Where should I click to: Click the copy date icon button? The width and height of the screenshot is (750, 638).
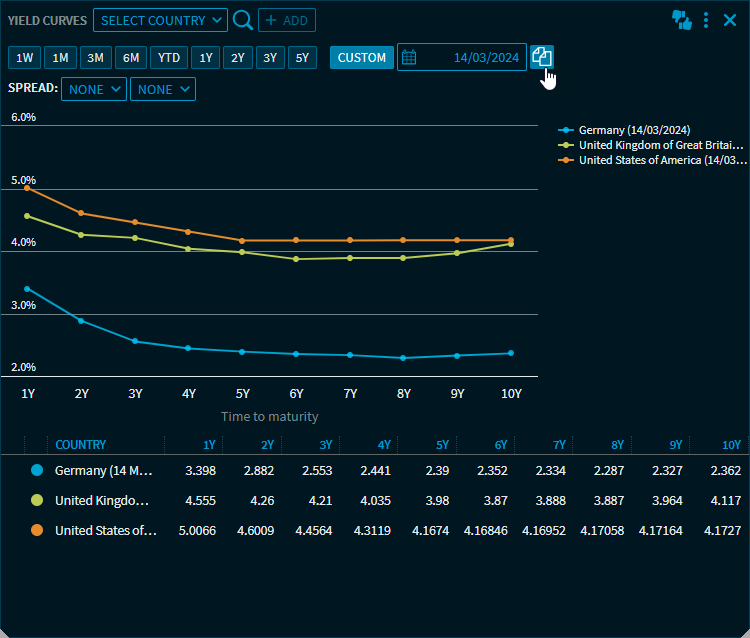[x=541, y=57]
